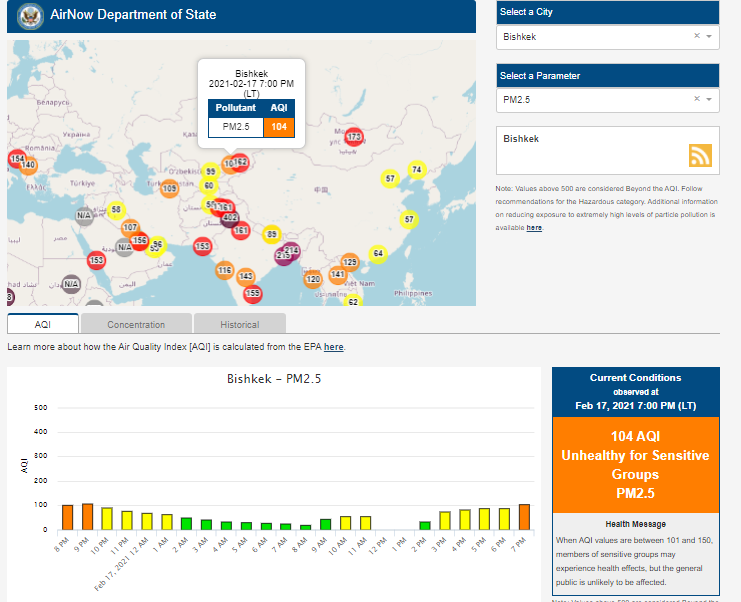Select the orange 109 AQI map marker

point(170,188)
